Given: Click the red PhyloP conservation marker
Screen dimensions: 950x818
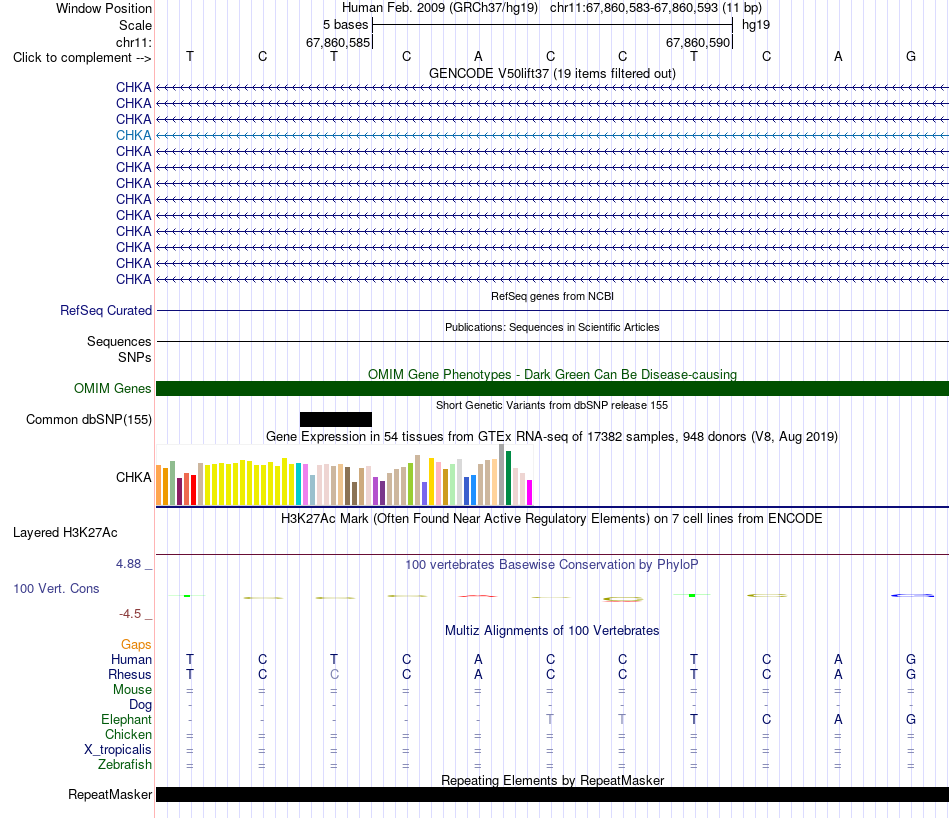Looking at the screenshot, I should click(x=478, y=596).
